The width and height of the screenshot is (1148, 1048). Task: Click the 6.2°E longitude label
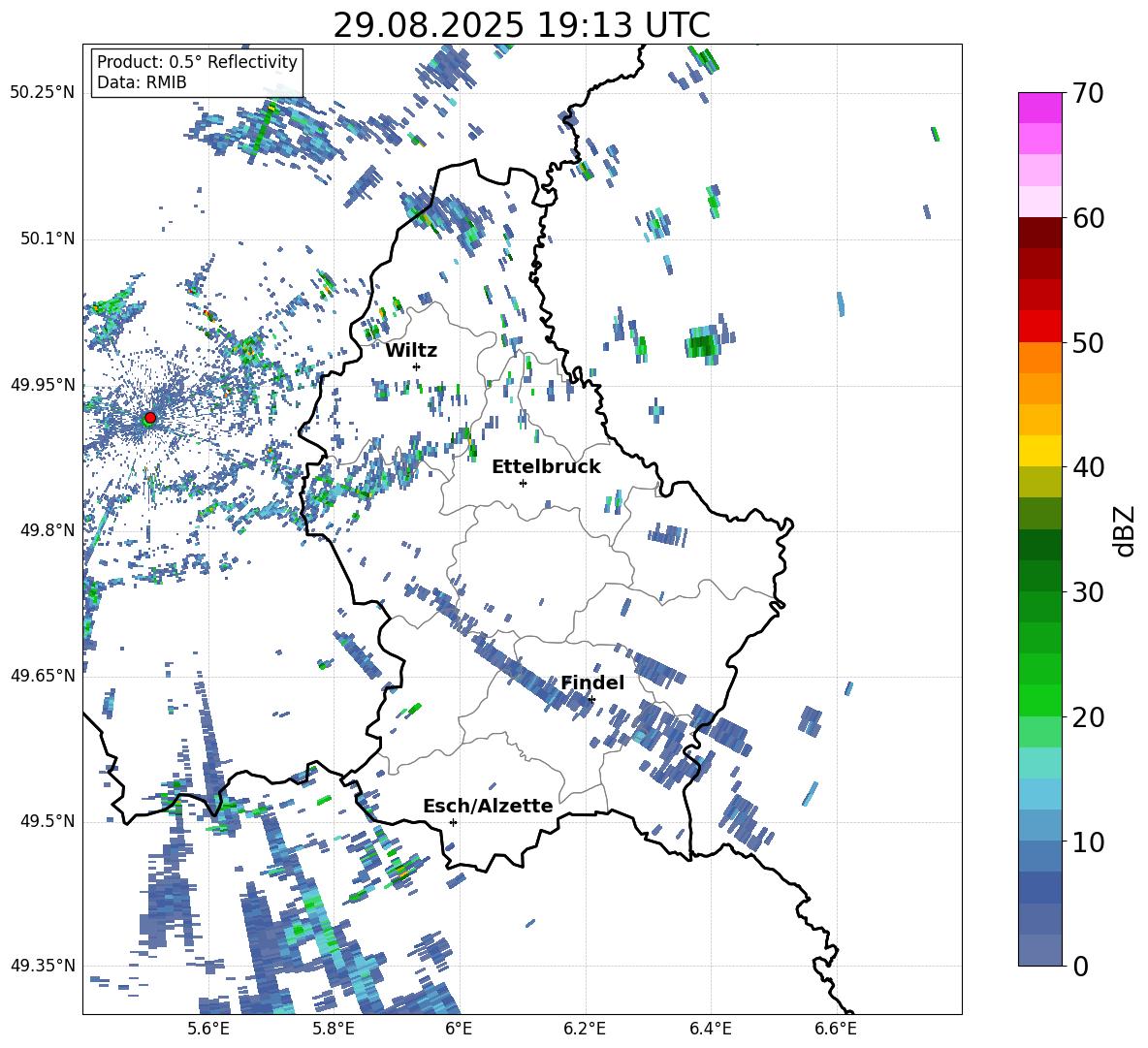coord(585,1029)
